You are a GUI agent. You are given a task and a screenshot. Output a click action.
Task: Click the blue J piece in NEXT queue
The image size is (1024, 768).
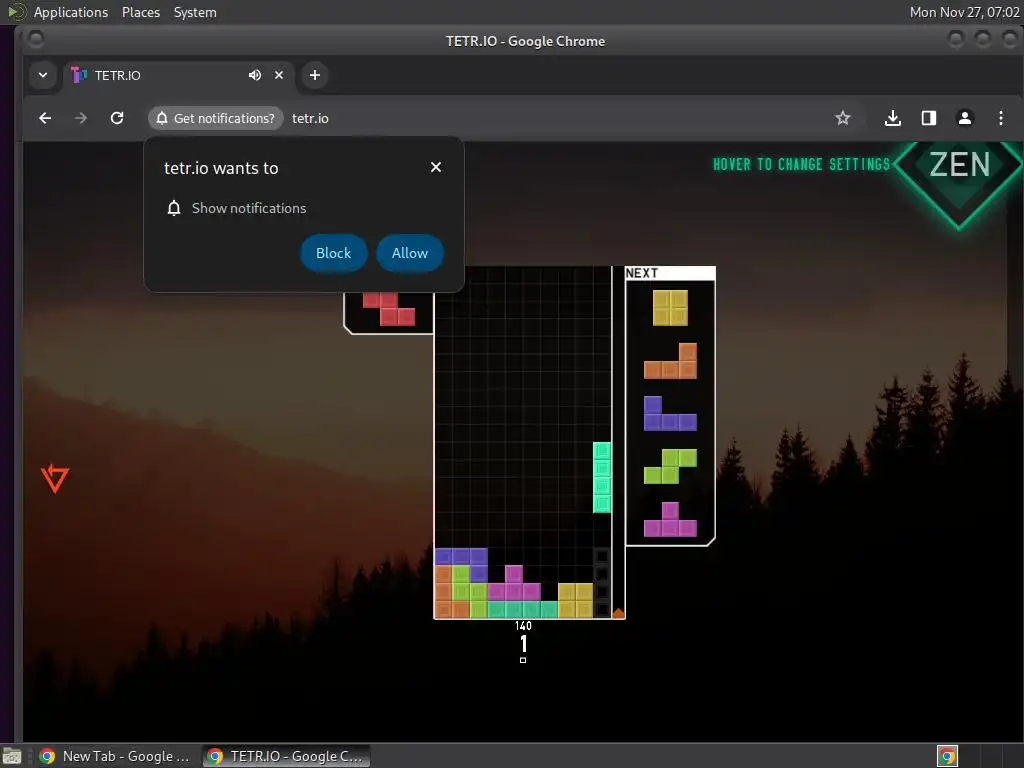pos(670,413)
